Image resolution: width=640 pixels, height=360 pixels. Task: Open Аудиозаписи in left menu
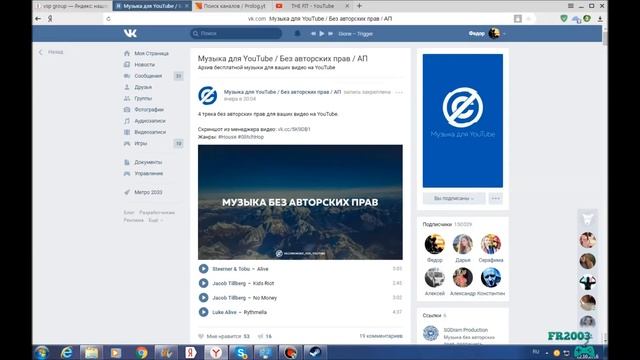(149, 121)
